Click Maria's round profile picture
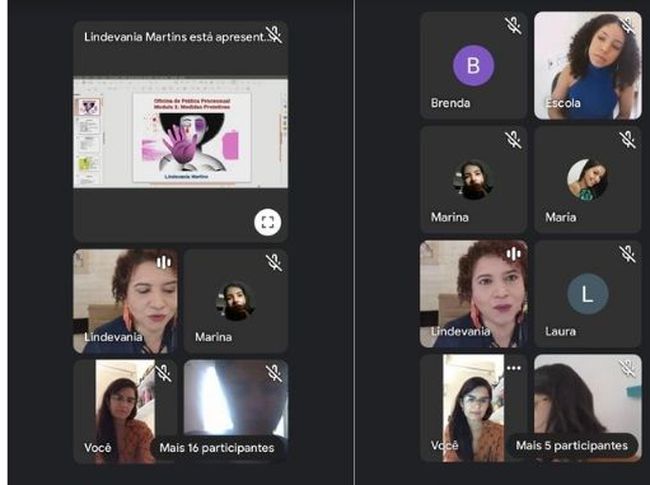This screenshot has width=650, height=485. click(x=587, y=179)
